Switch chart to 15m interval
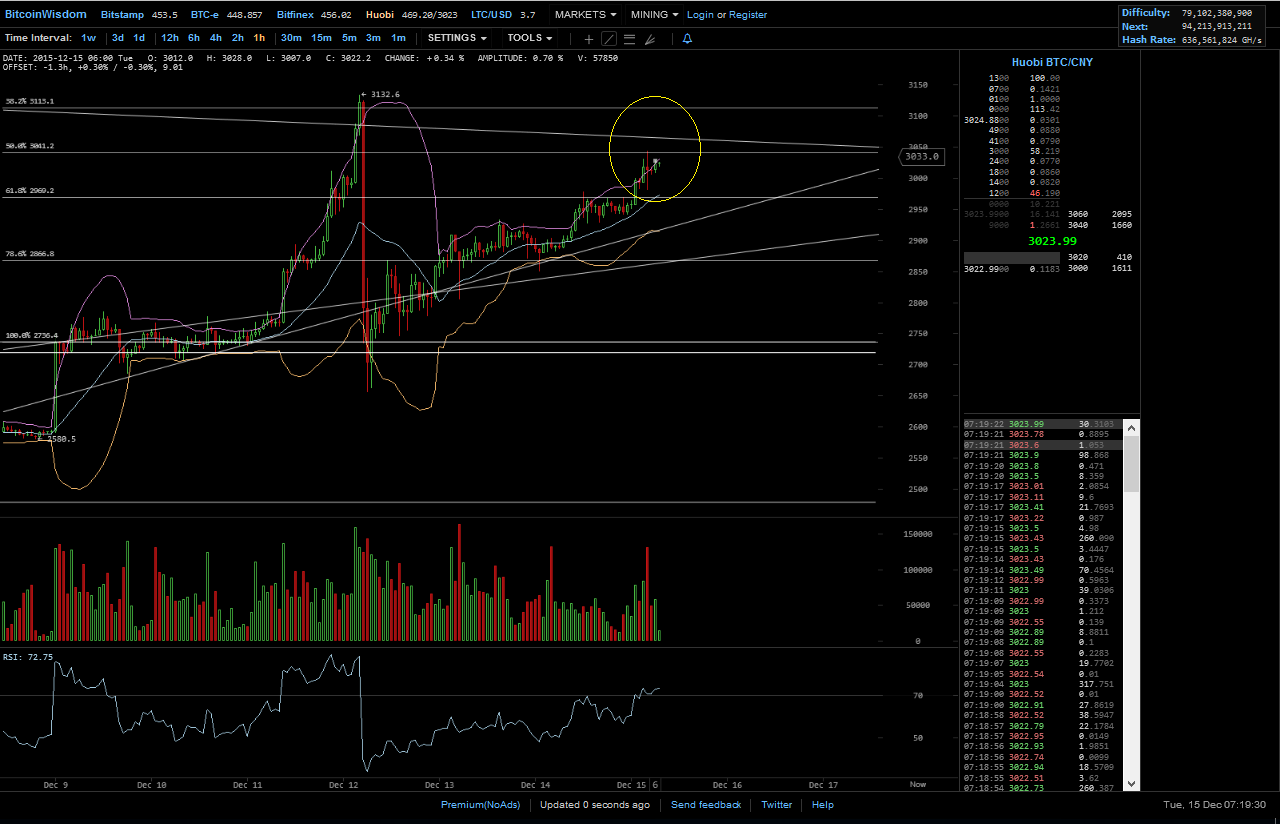 point(321,38)
